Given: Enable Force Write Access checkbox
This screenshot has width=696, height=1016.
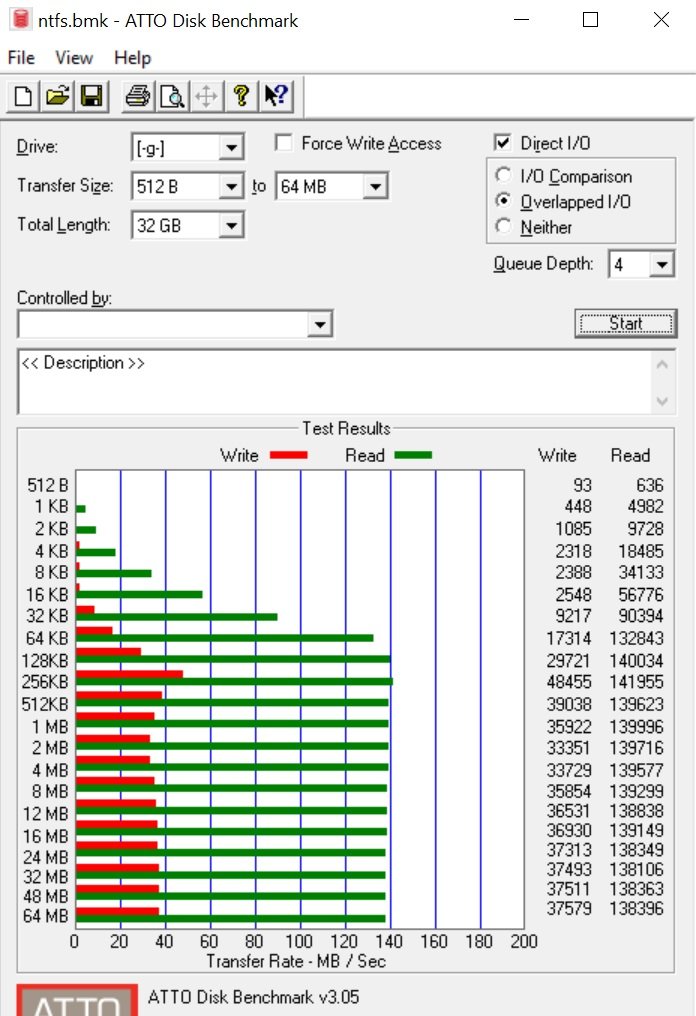Looking at the screenshot, I should tap(283, 143).
